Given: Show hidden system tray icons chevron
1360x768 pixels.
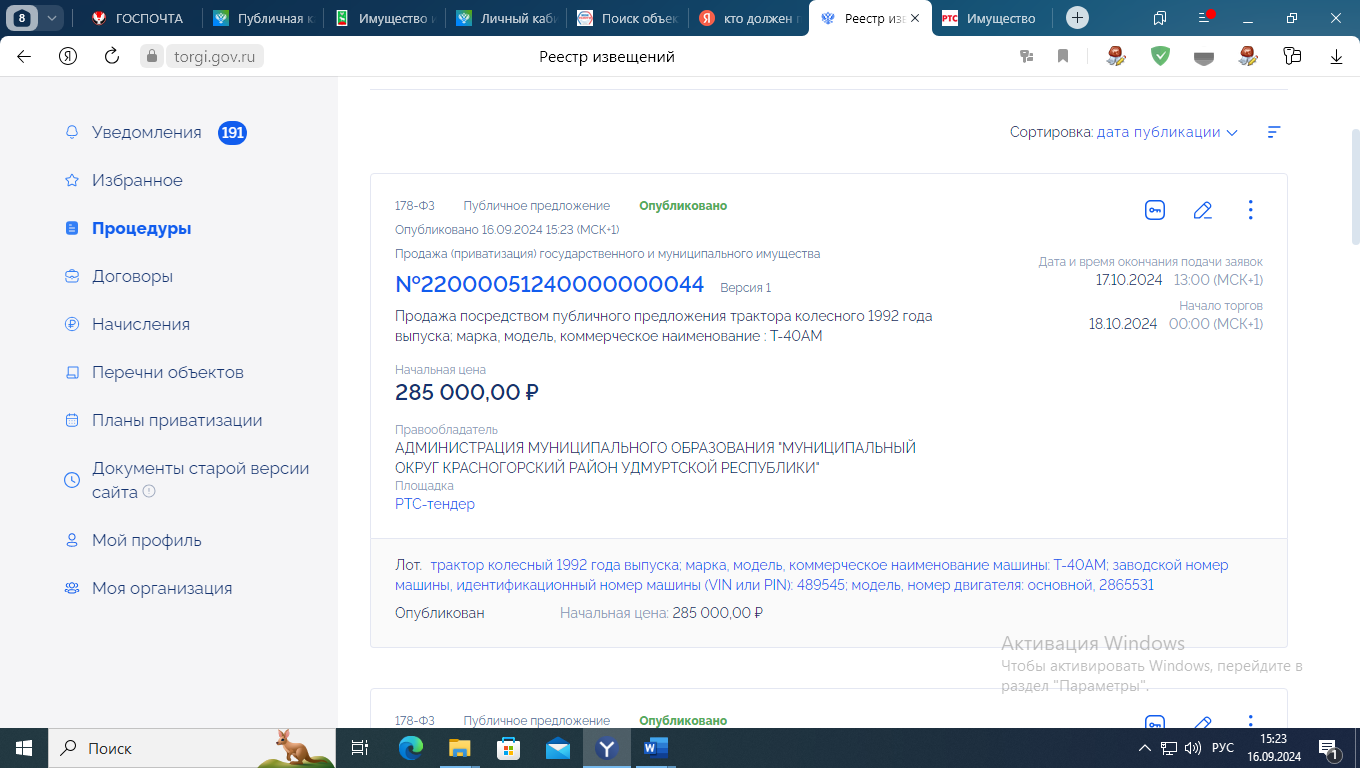Looking at the screenshot, I should [1145, 748].
